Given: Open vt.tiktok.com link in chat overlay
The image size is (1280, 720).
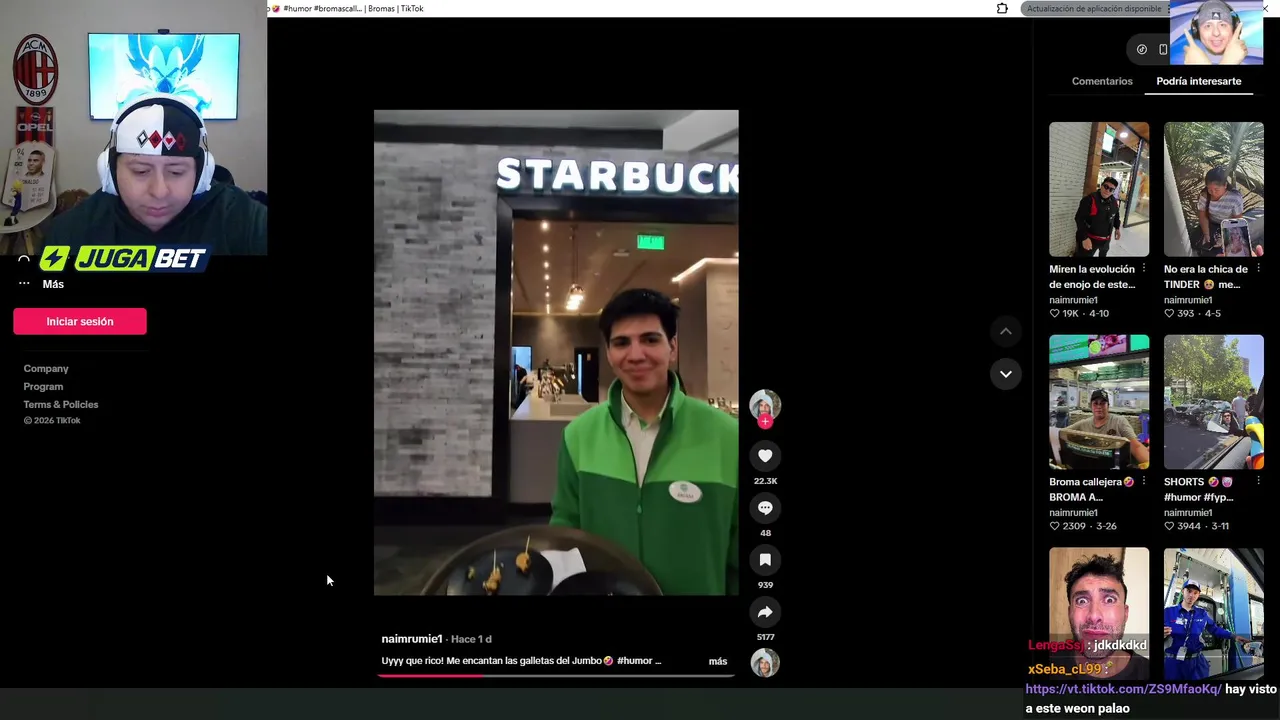Looking at the screenshot, I should (1123, 689).
